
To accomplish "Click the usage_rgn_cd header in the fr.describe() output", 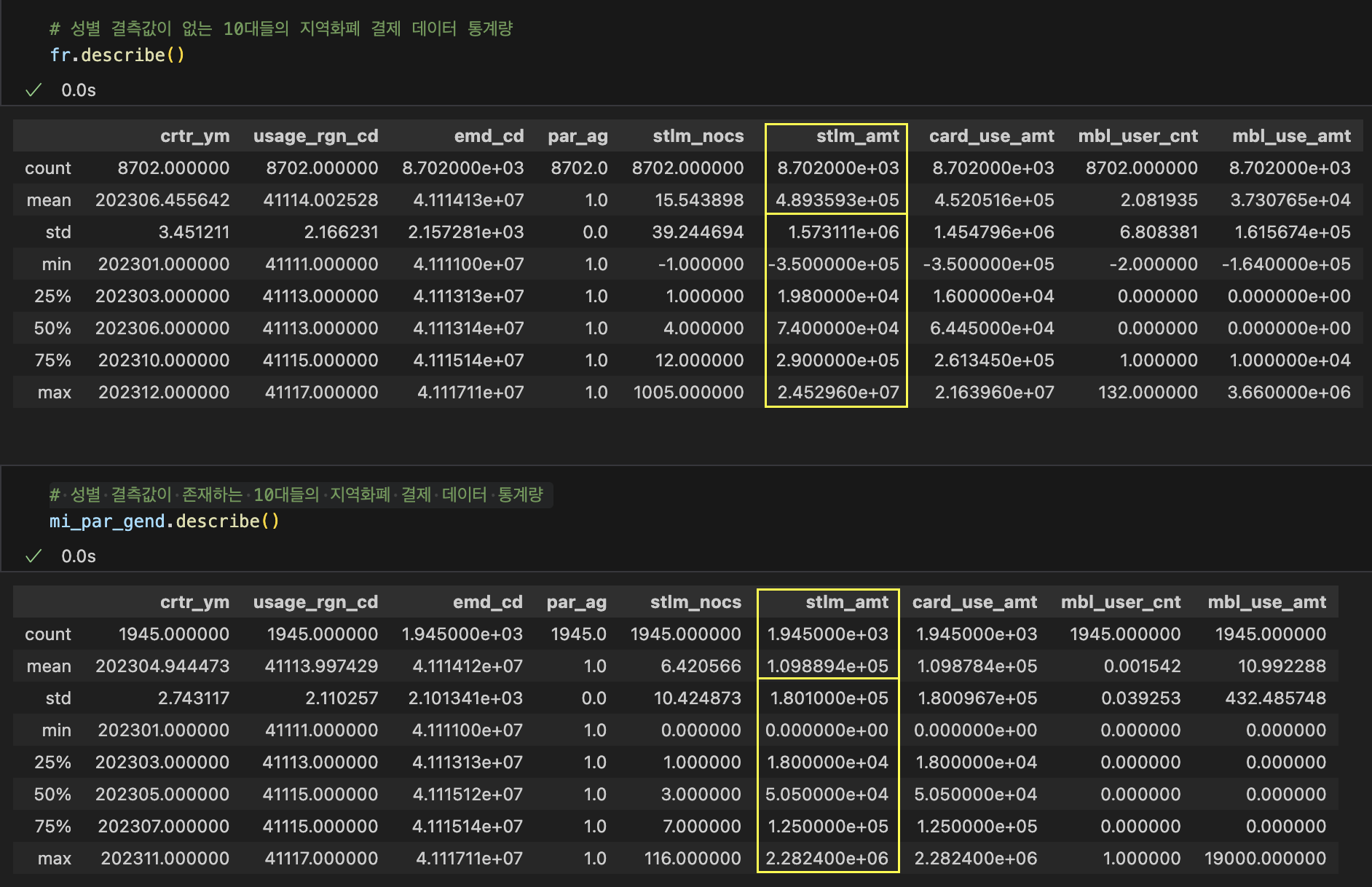I will (316, 136).
